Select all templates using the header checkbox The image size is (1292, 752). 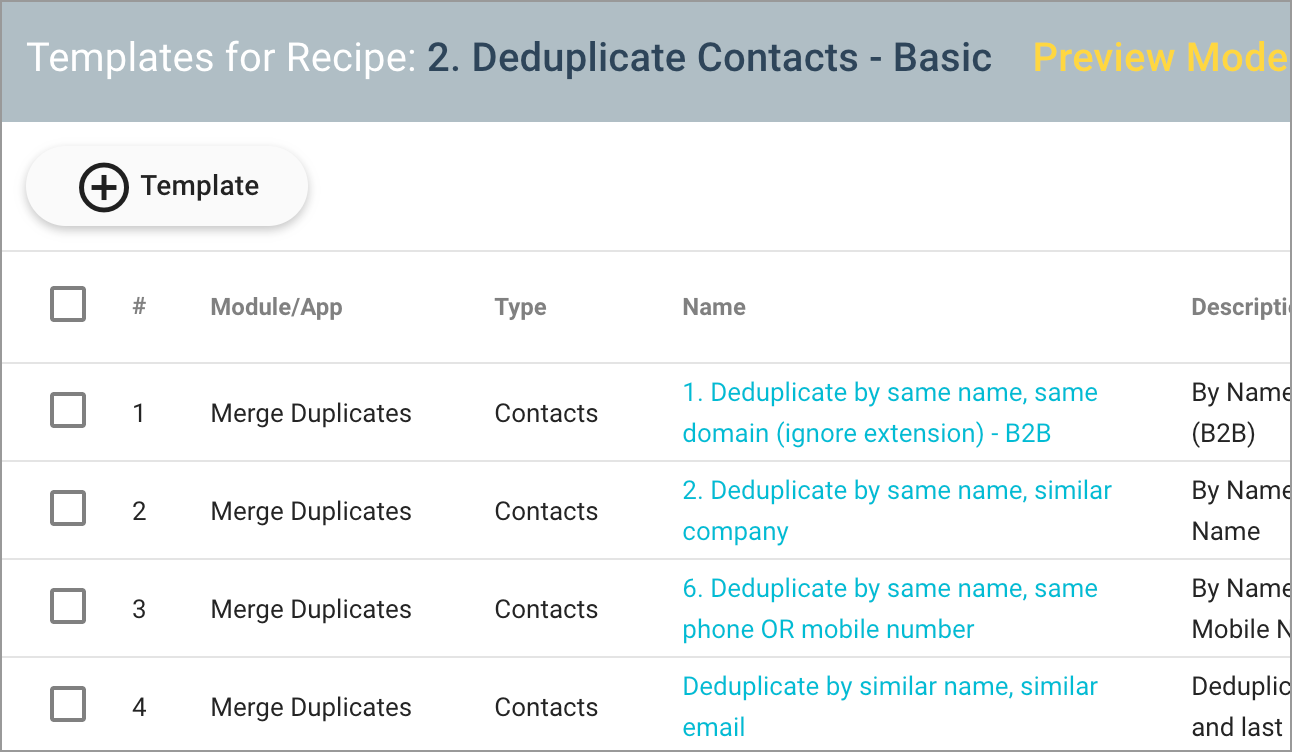click(x=67, y=303)
